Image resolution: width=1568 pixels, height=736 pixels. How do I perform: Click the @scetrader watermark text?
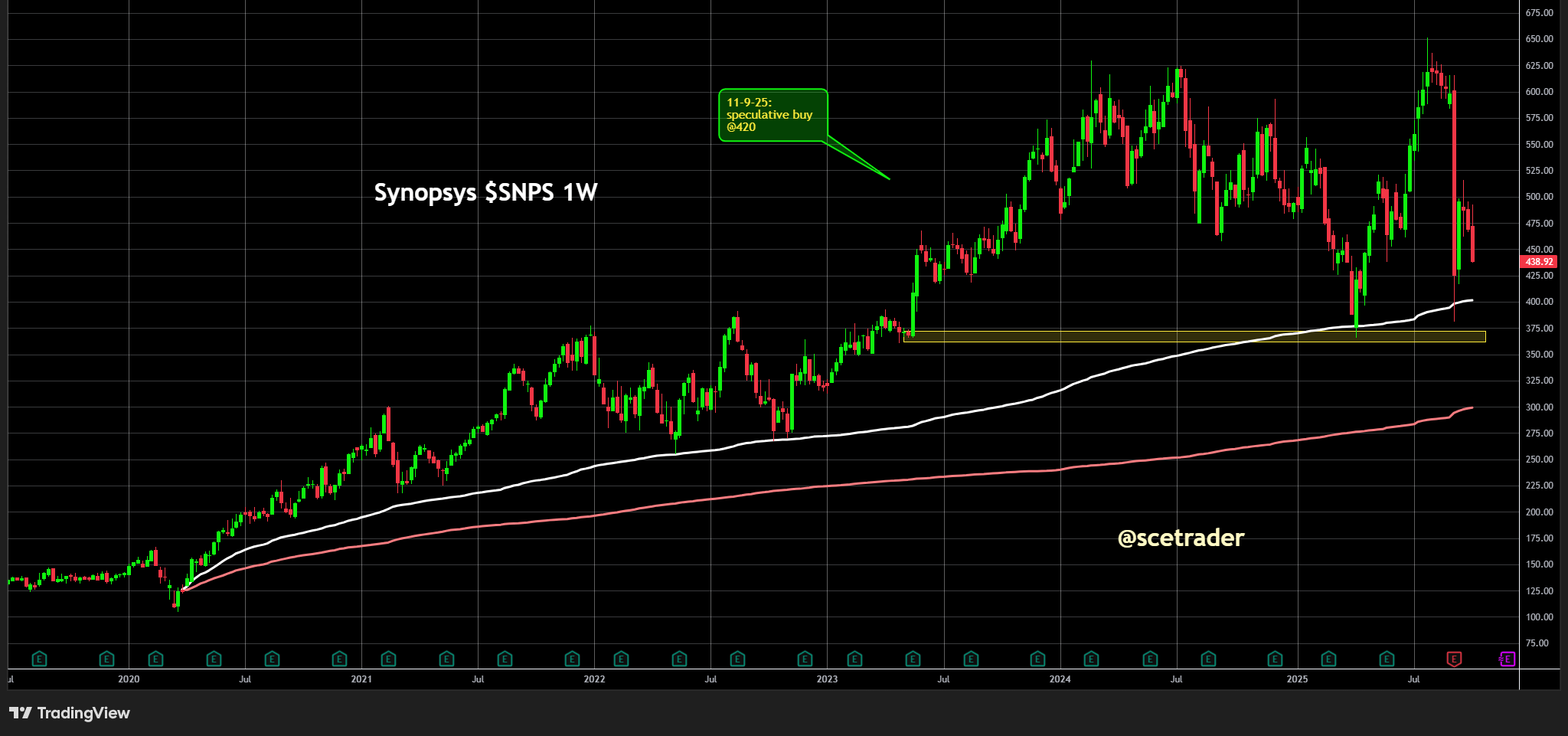tap(1181, 538)
